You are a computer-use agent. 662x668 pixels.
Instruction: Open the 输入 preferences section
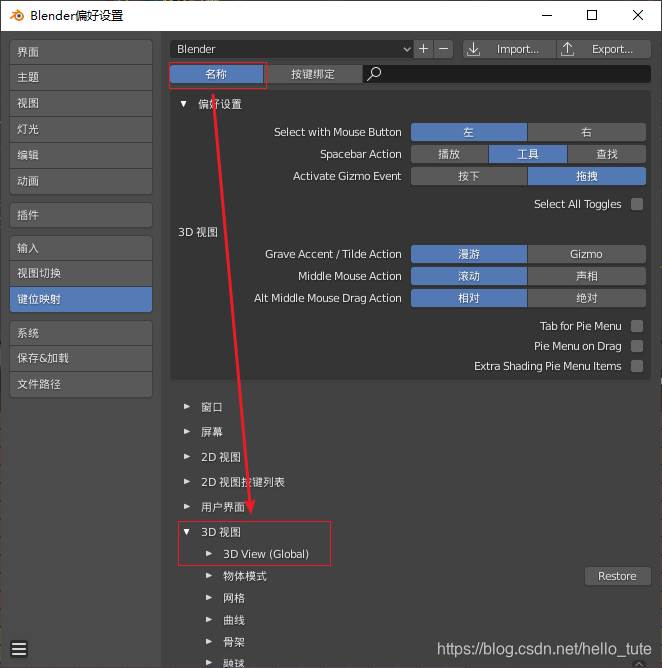tap(81, 248)
